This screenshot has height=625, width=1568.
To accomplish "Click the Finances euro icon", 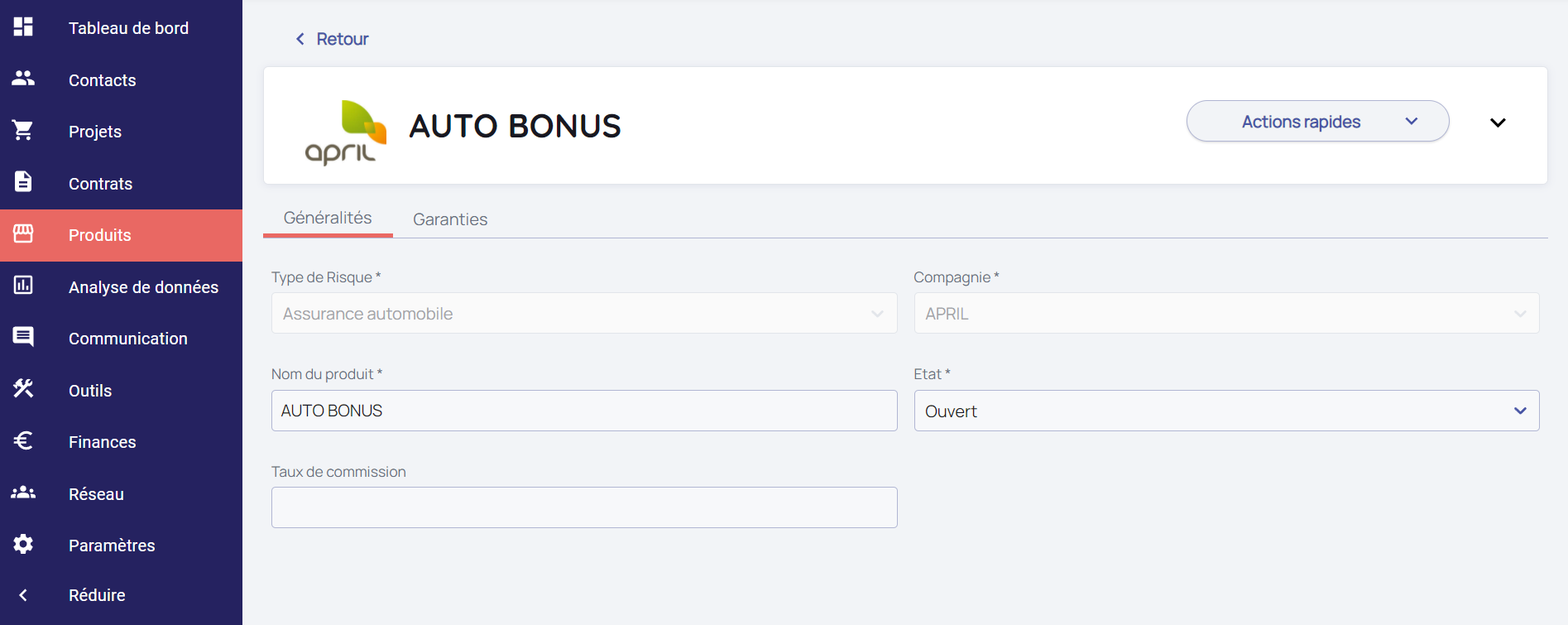I will coord(23,440).
